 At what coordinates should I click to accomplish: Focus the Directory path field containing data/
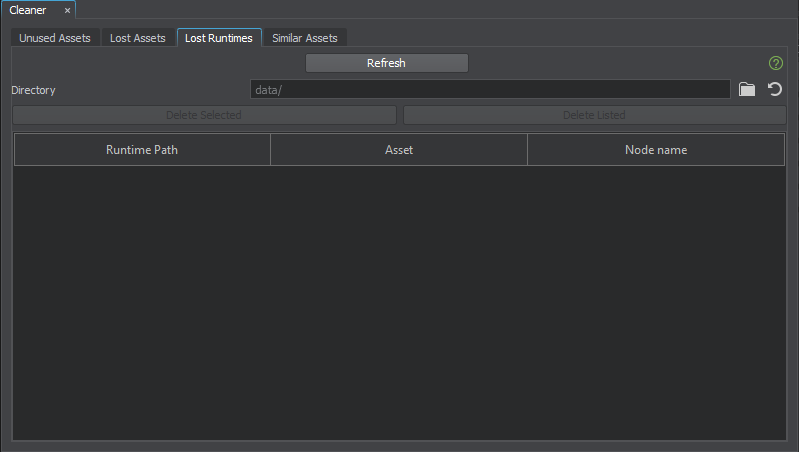490,90
